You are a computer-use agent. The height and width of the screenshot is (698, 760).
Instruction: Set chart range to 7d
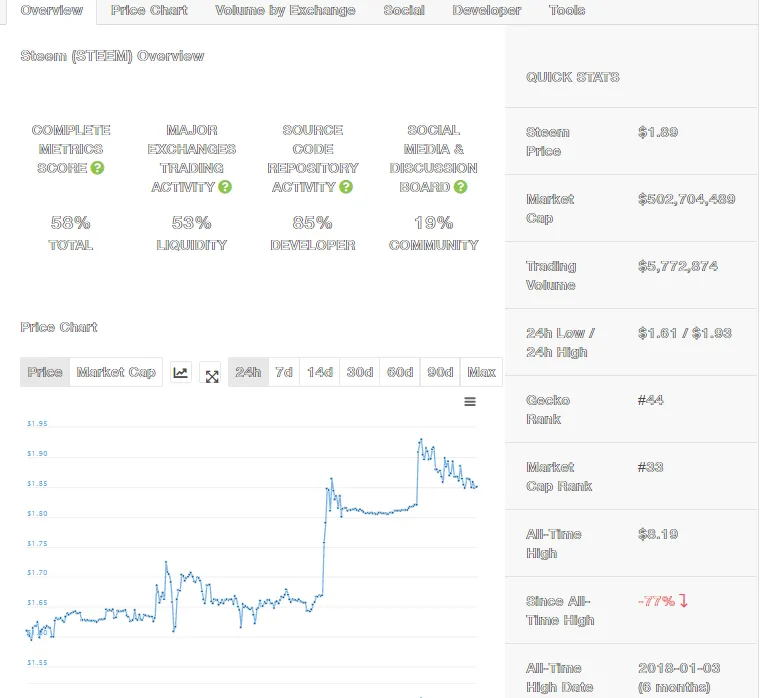[x=284, y=372]
